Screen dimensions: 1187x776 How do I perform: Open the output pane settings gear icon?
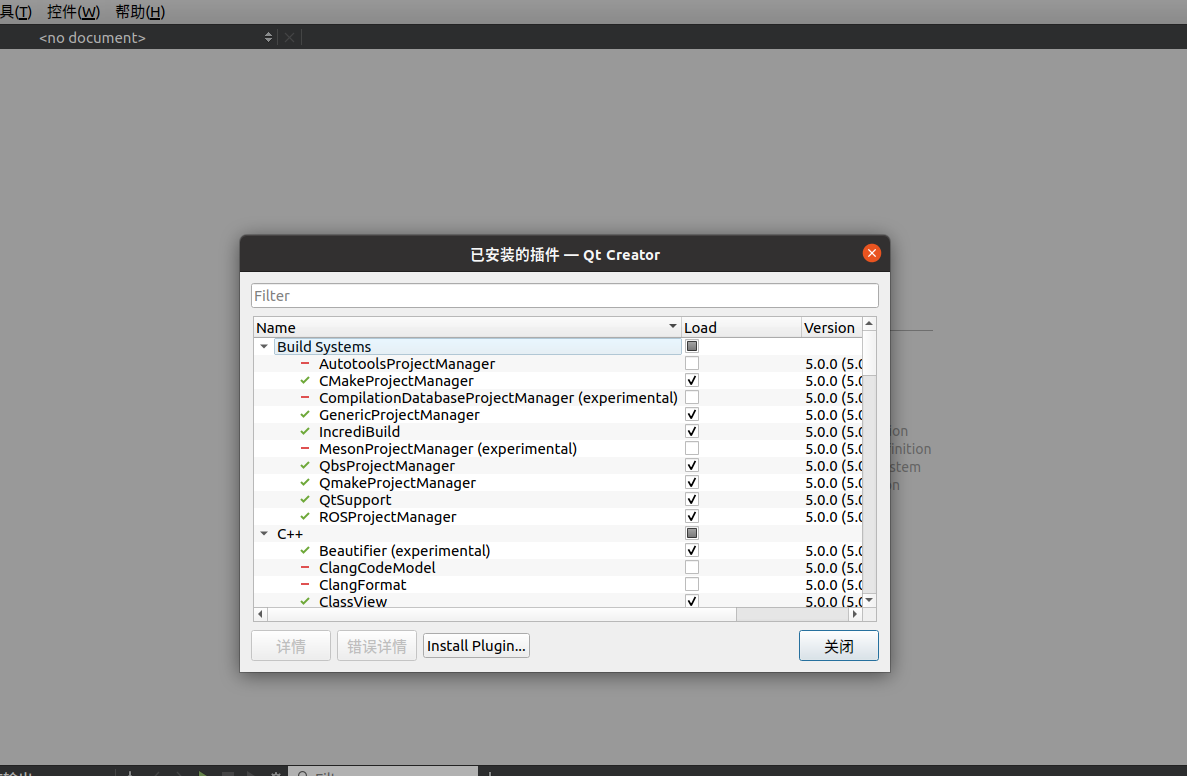click(274, 771)
